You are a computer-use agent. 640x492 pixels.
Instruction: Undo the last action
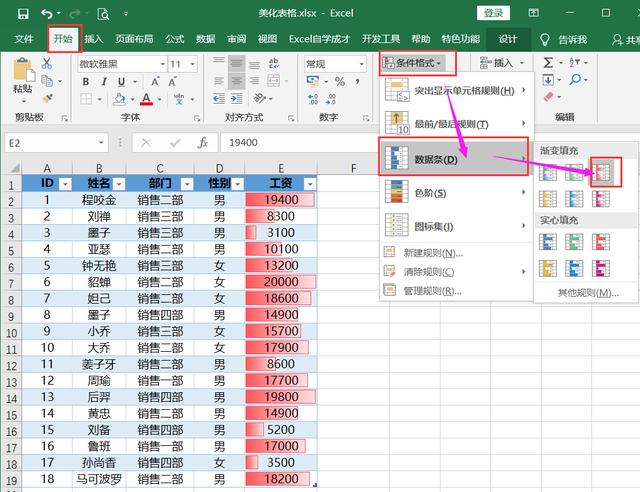click(x=47, y=14)
